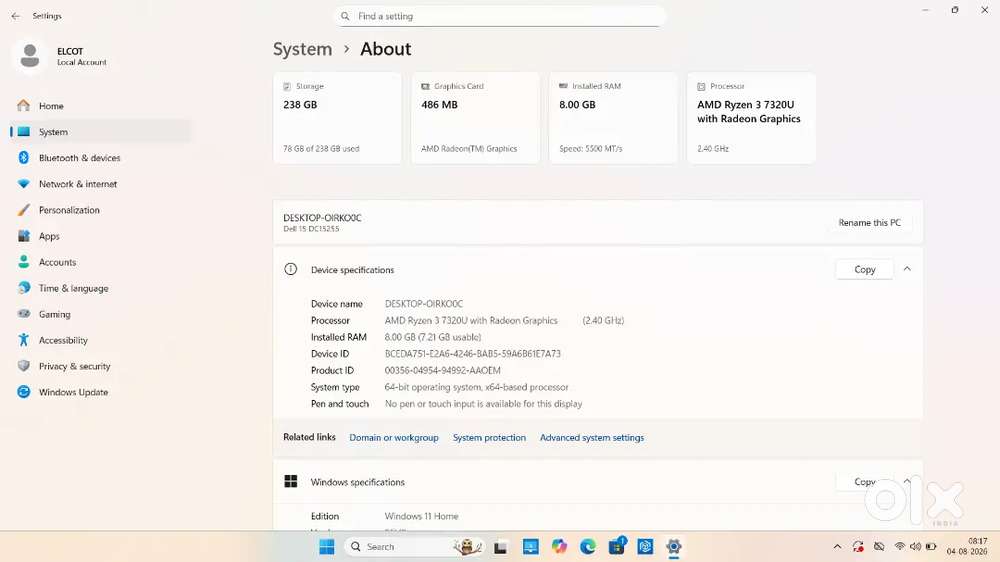Show hidden tray icons chevron
This screenshot has height=562, width=1000.
pyautogui.click(x=837, y=547)
